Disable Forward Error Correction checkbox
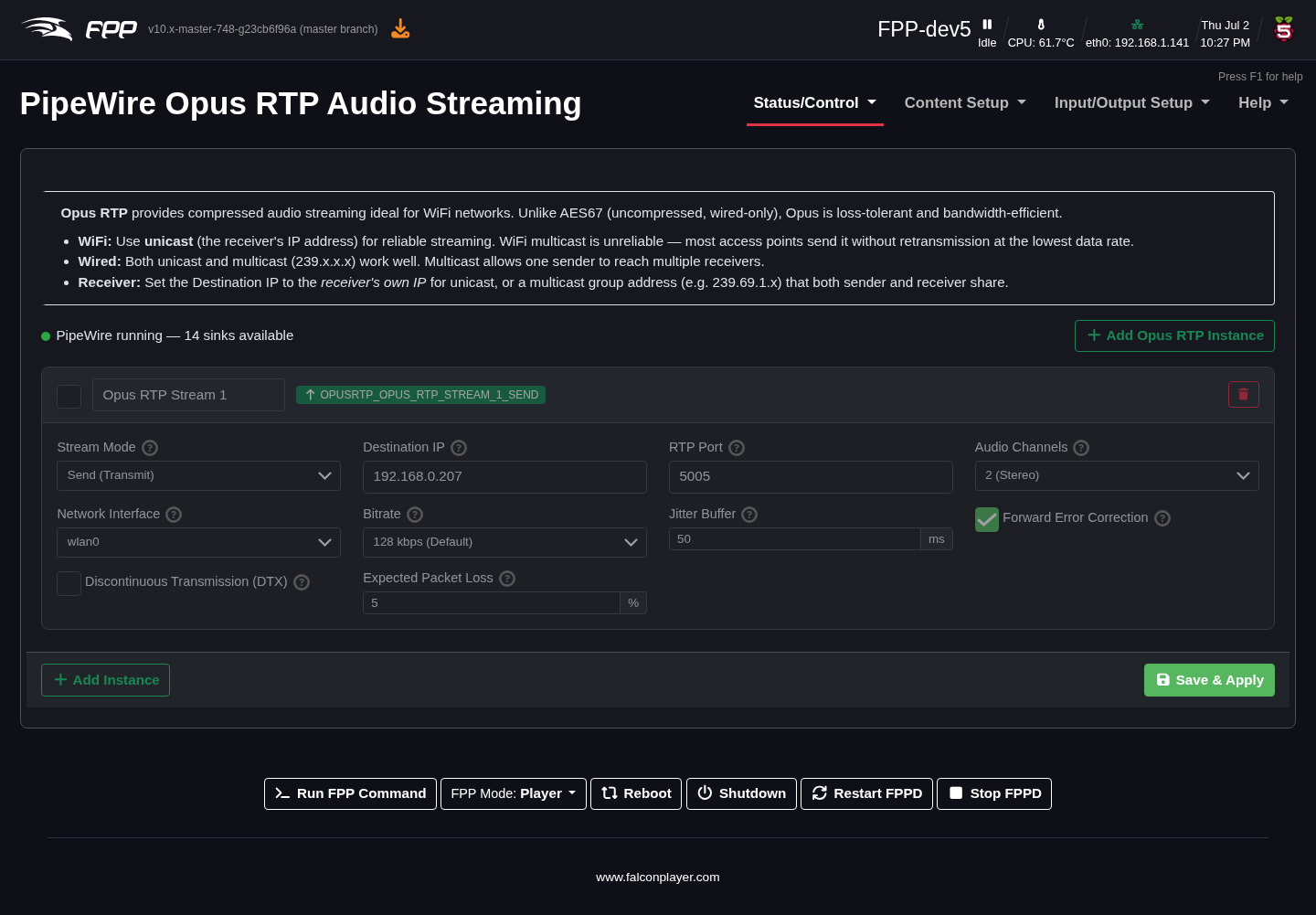The width and height of the screenshot is (1316, 915). coord(987,519)
